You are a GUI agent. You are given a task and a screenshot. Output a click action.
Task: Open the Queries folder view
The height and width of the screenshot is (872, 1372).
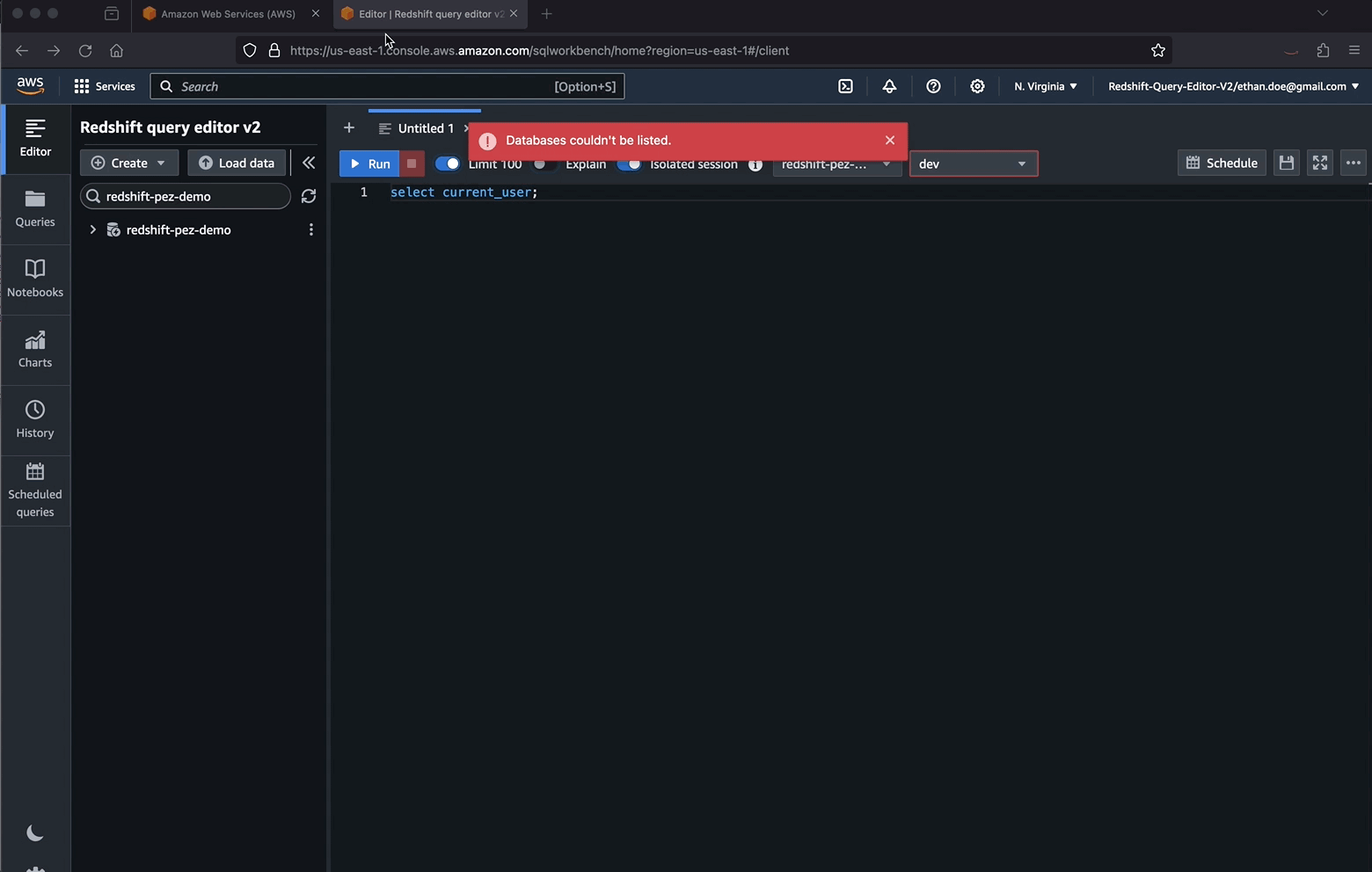pyautogui.click(x=35, y=209)
